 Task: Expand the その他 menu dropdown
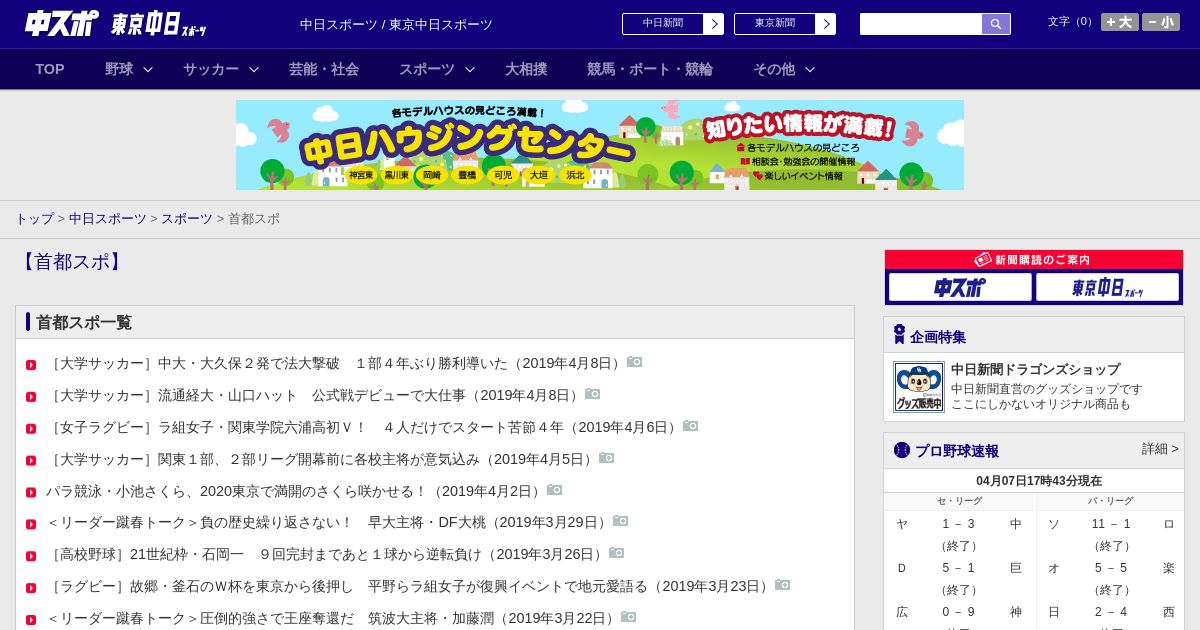[810, 69]
